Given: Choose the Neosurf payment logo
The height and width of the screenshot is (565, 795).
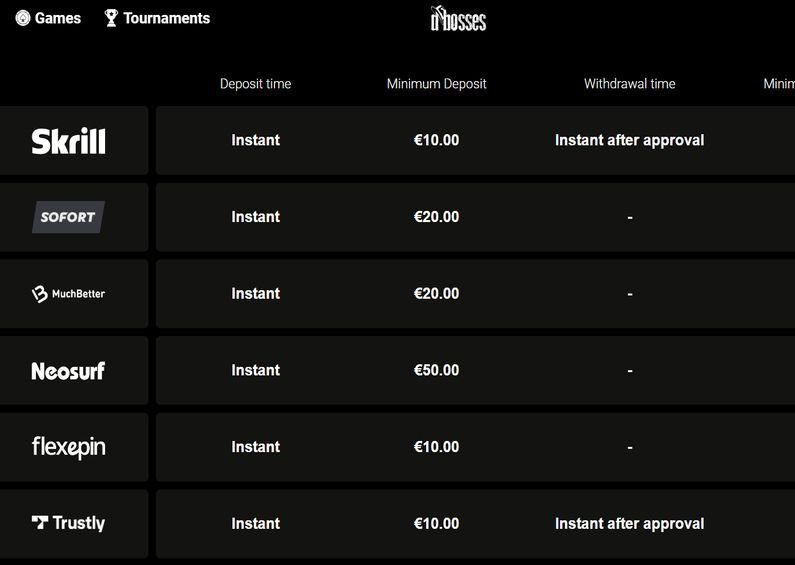Looking at the screenshot, I should [x=68, y=371].
